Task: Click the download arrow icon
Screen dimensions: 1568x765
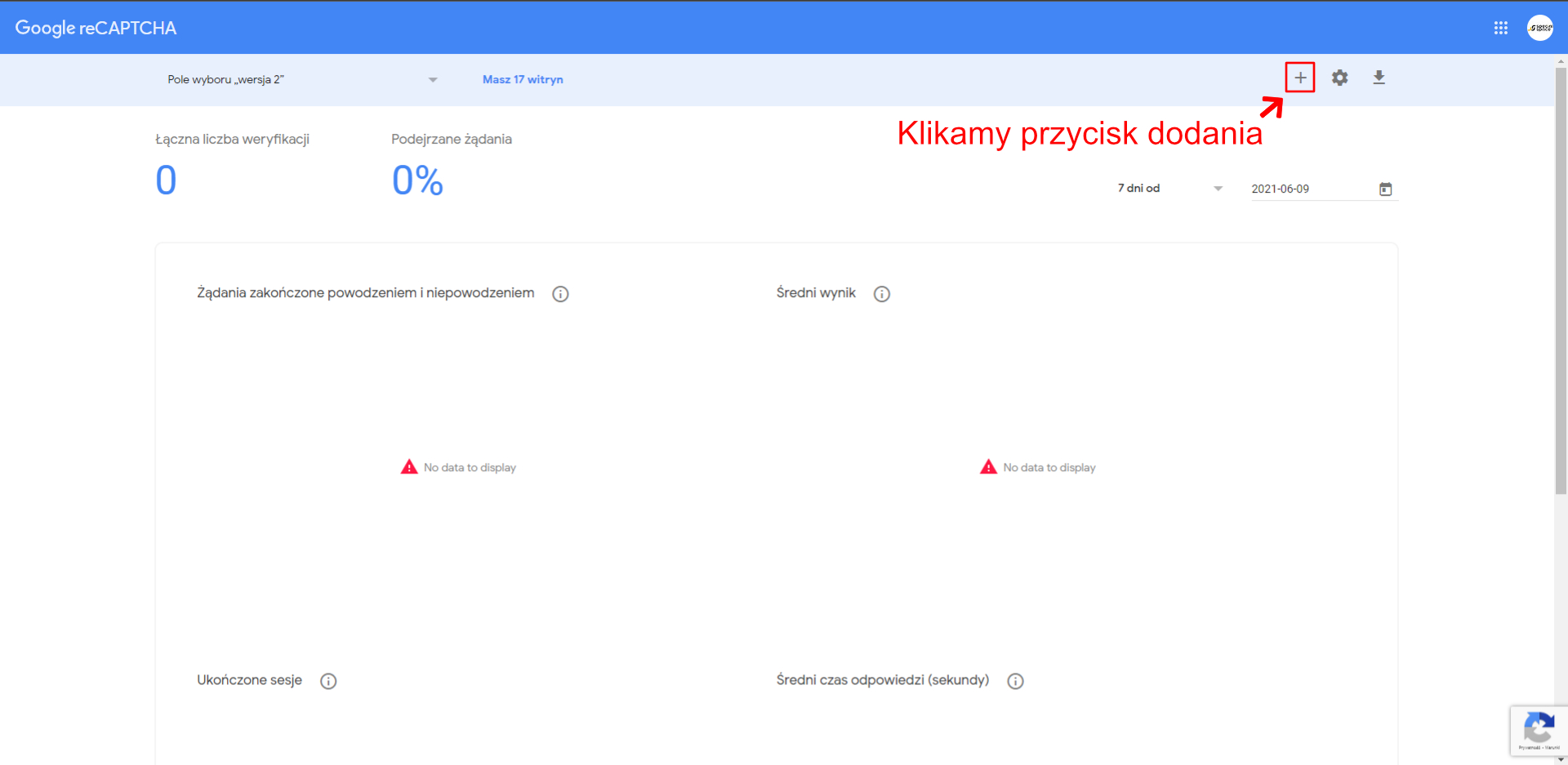Action: 1379,78
